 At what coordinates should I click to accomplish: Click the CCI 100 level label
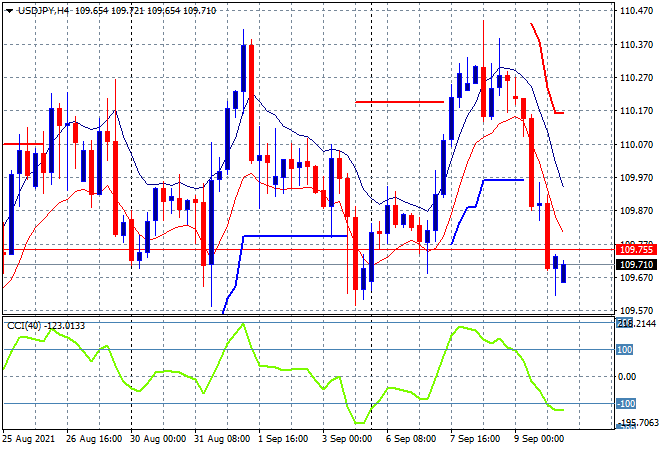(x=625, y=350)
